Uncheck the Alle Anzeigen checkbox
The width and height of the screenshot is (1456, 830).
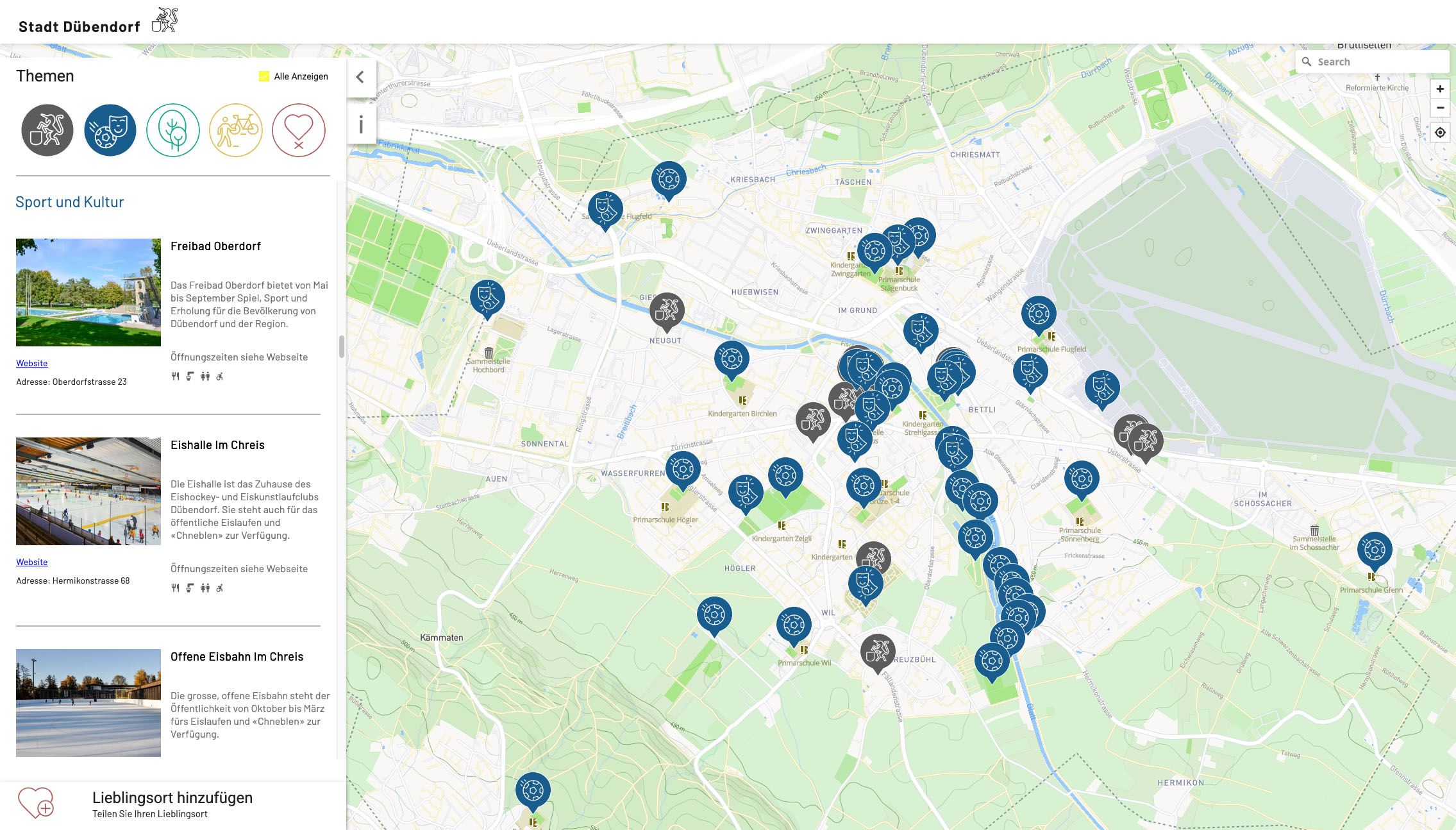tap(264, 76)
